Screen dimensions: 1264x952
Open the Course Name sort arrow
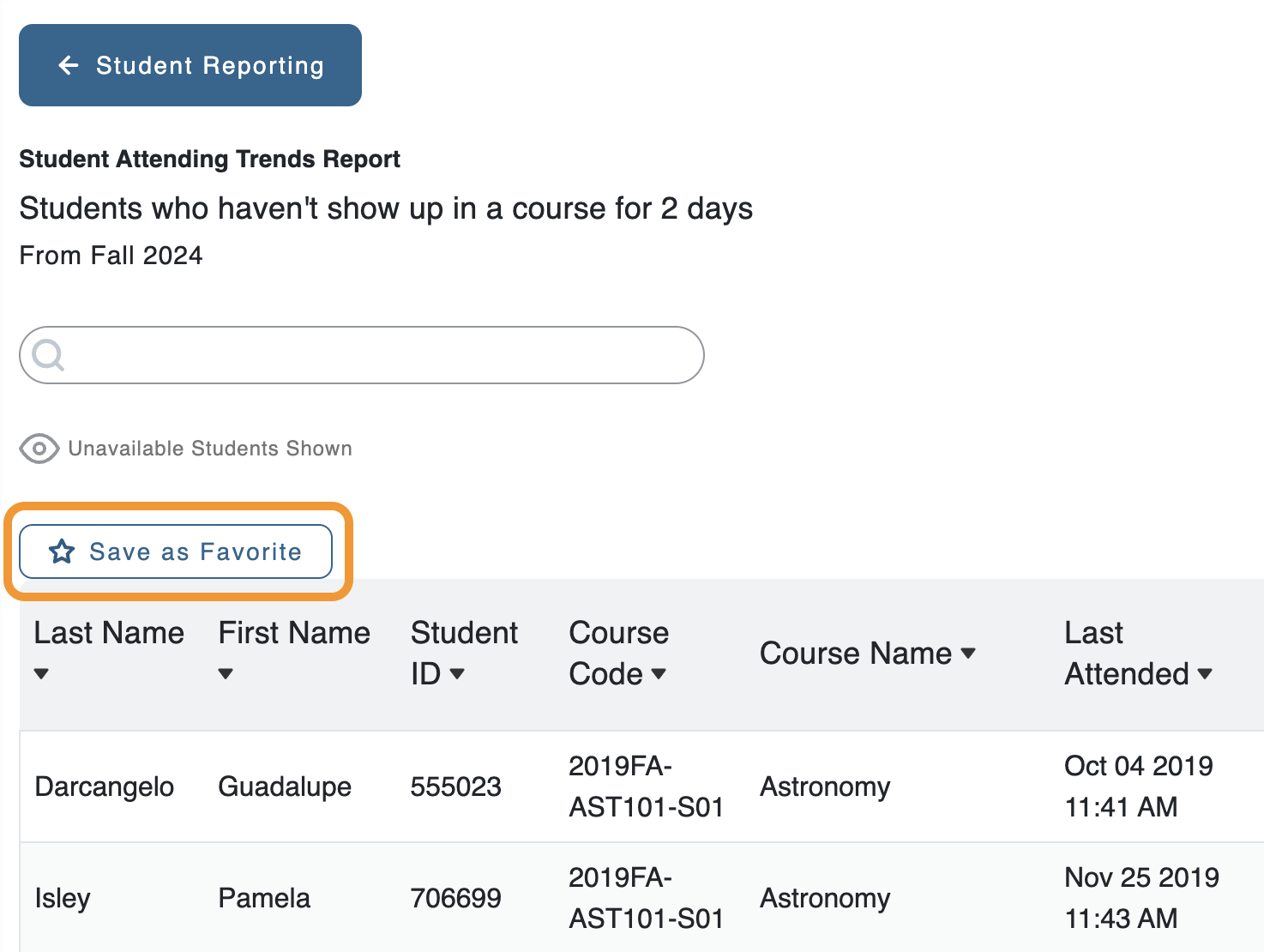tap(968, 654)
